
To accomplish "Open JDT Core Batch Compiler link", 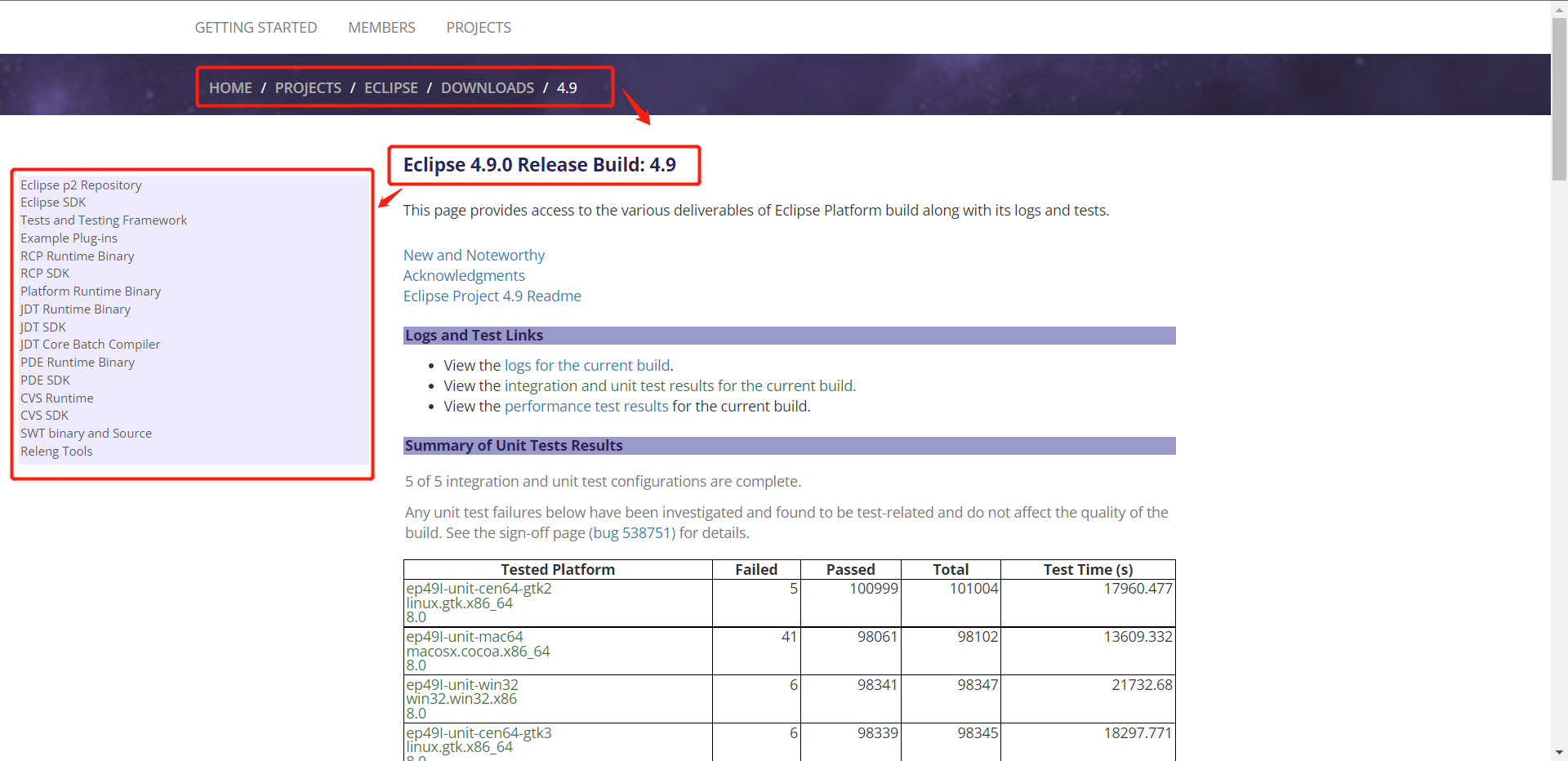I will pyautogui.click(x=90, y=345).
